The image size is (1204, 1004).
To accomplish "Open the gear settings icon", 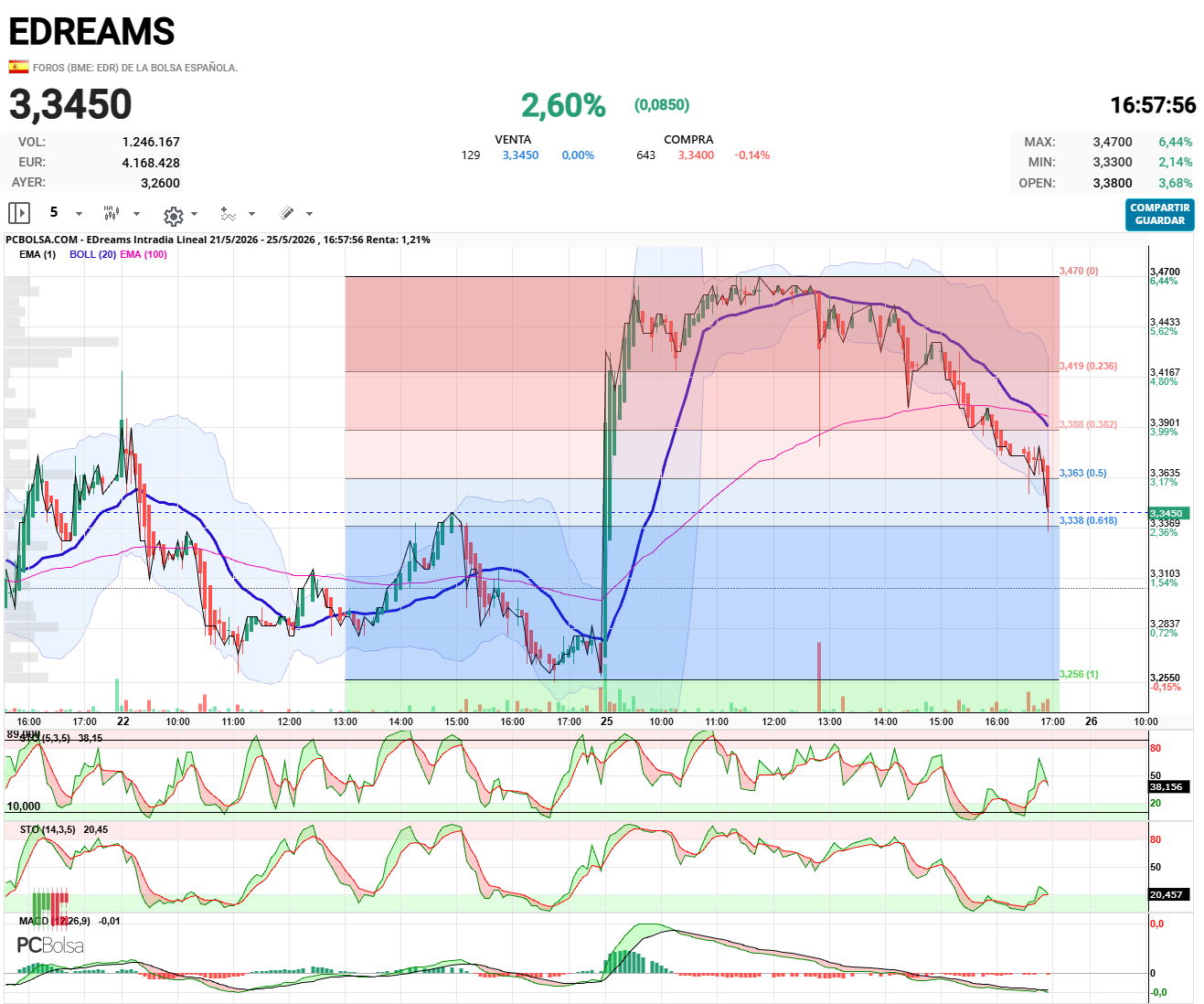I will point(173,215).
